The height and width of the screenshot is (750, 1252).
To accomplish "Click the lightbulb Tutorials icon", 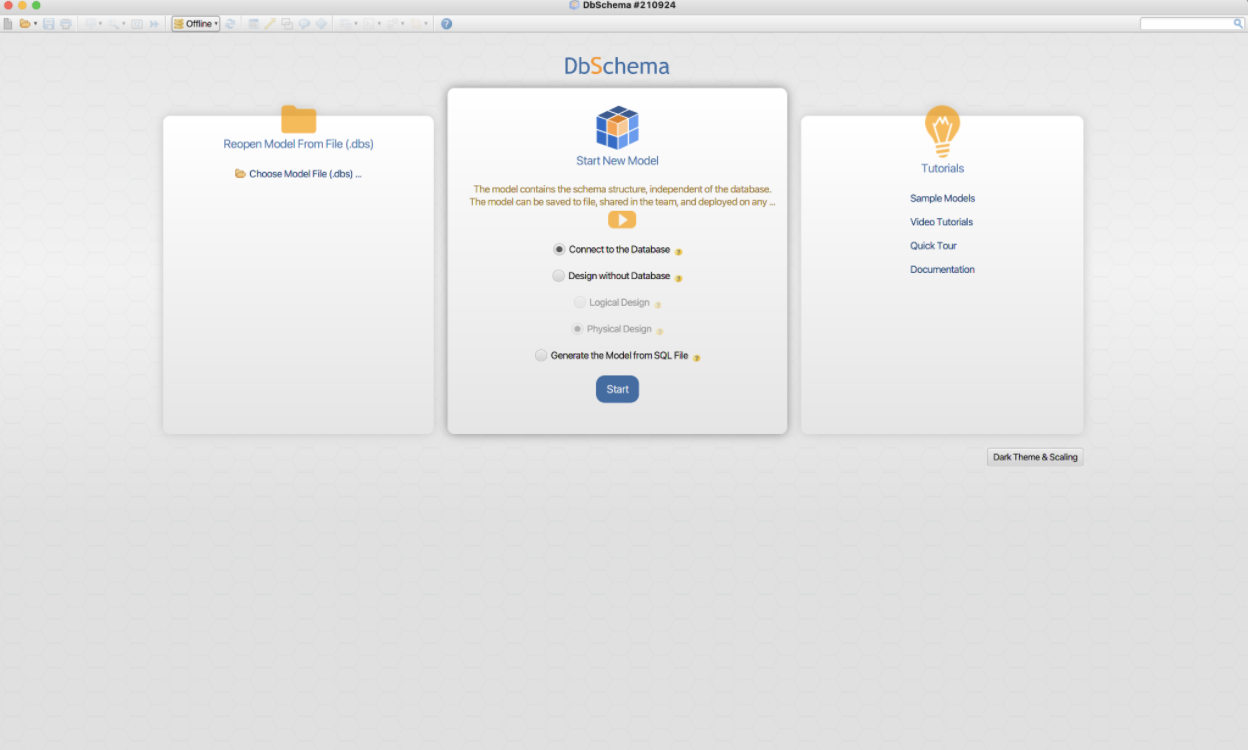I will 942,131.
